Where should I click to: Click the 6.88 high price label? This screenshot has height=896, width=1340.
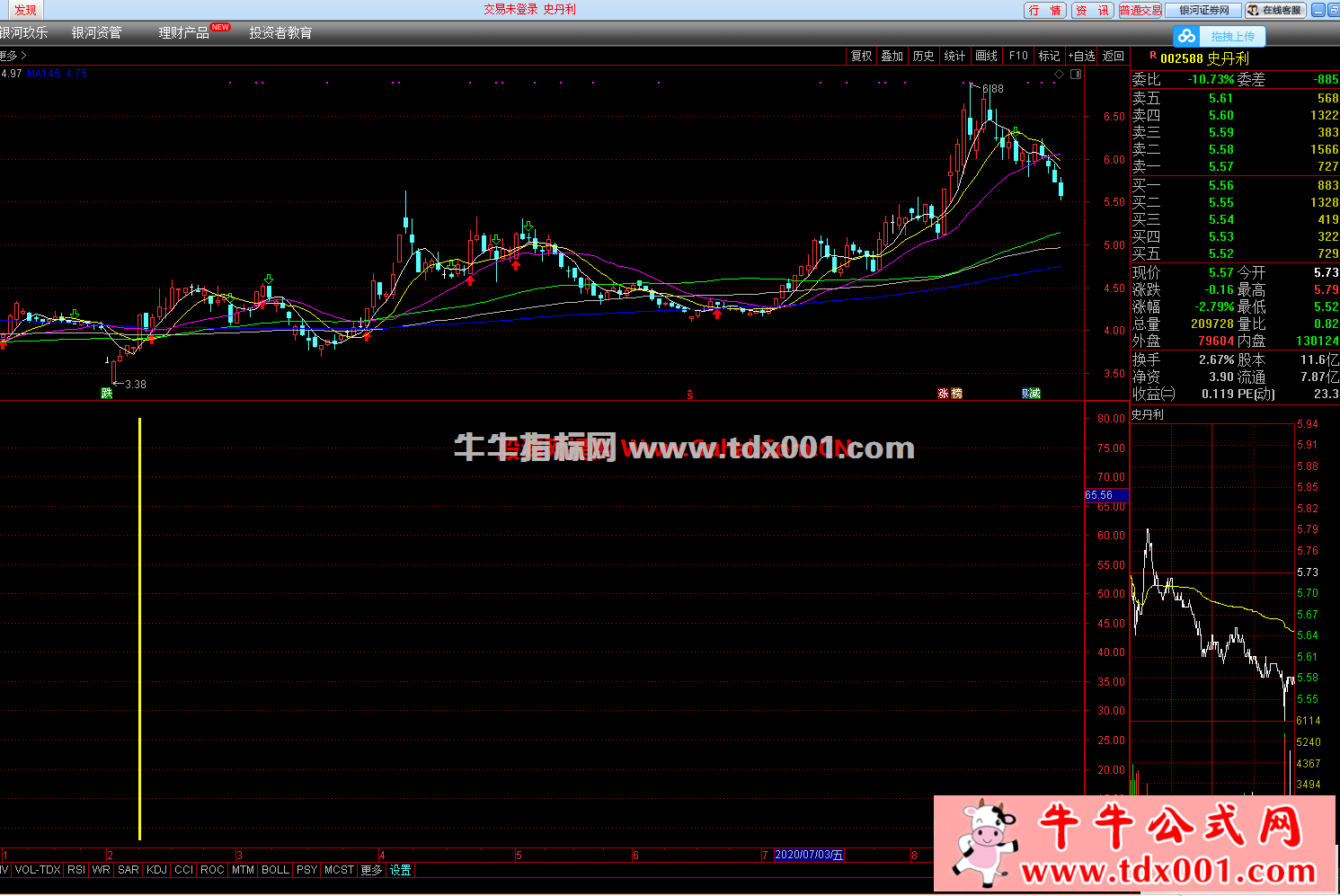coord(993,89)
